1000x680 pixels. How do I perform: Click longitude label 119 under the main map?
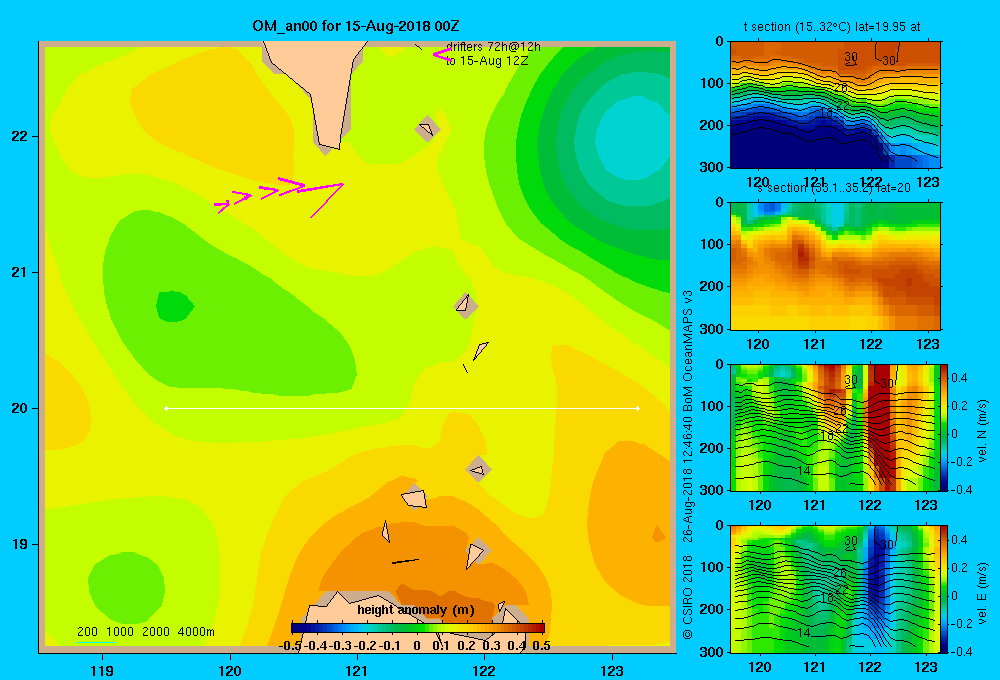(102, 670)
